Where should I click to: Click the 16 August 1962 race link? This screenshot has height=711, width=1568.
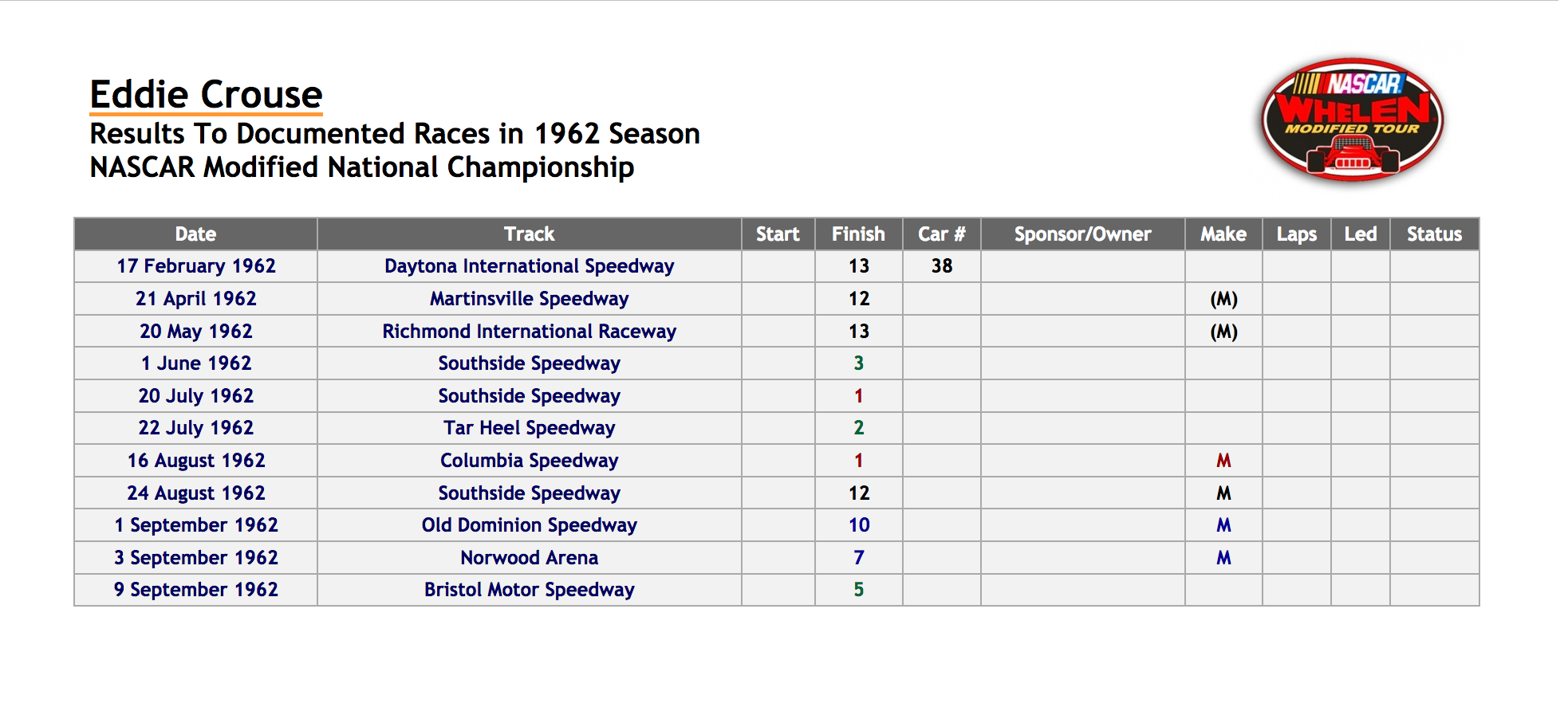(196, 461)
